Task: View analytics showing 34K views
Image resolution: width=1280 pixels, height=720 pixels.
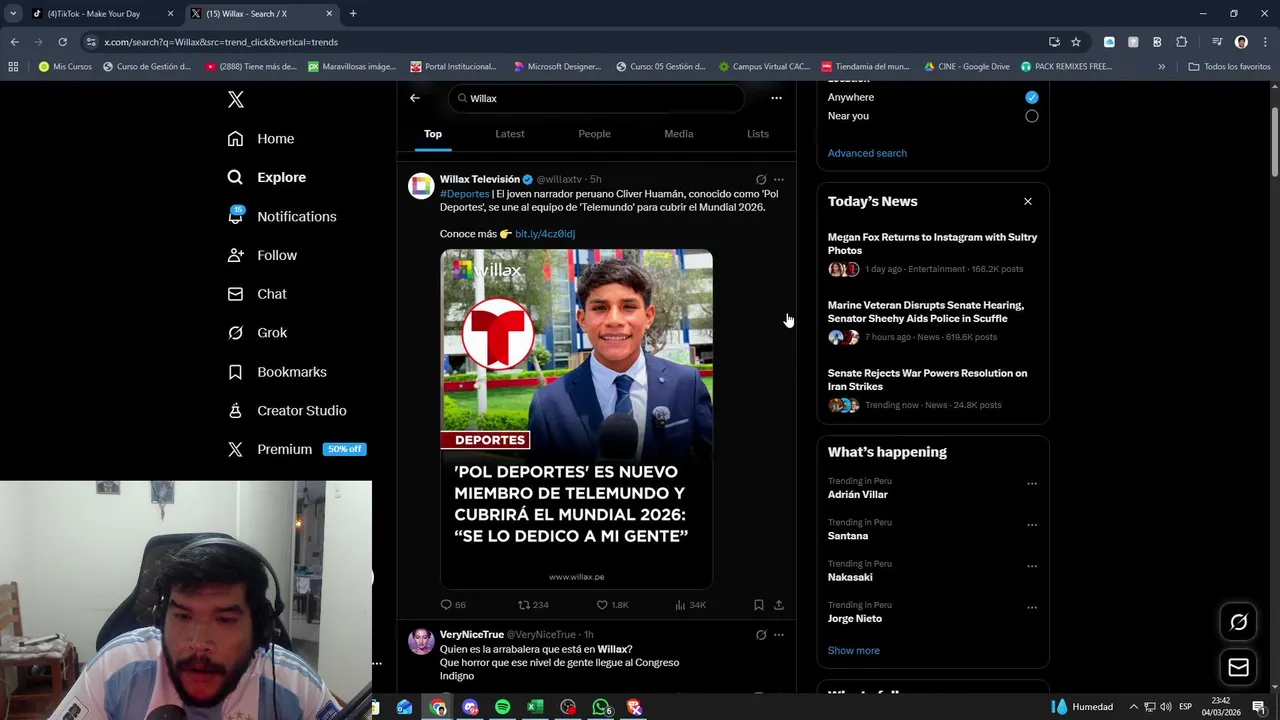Action: [x=690, y=605]
